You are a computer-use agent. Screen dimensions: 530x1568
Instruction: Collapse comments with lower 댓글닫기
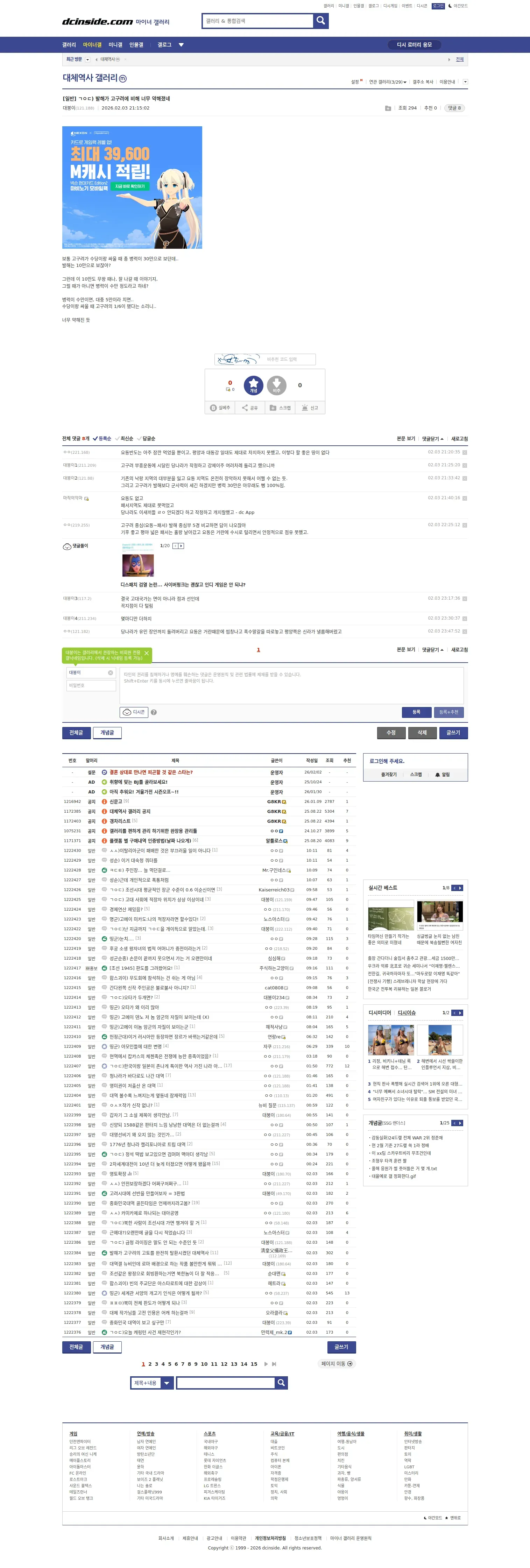point(433,649)
